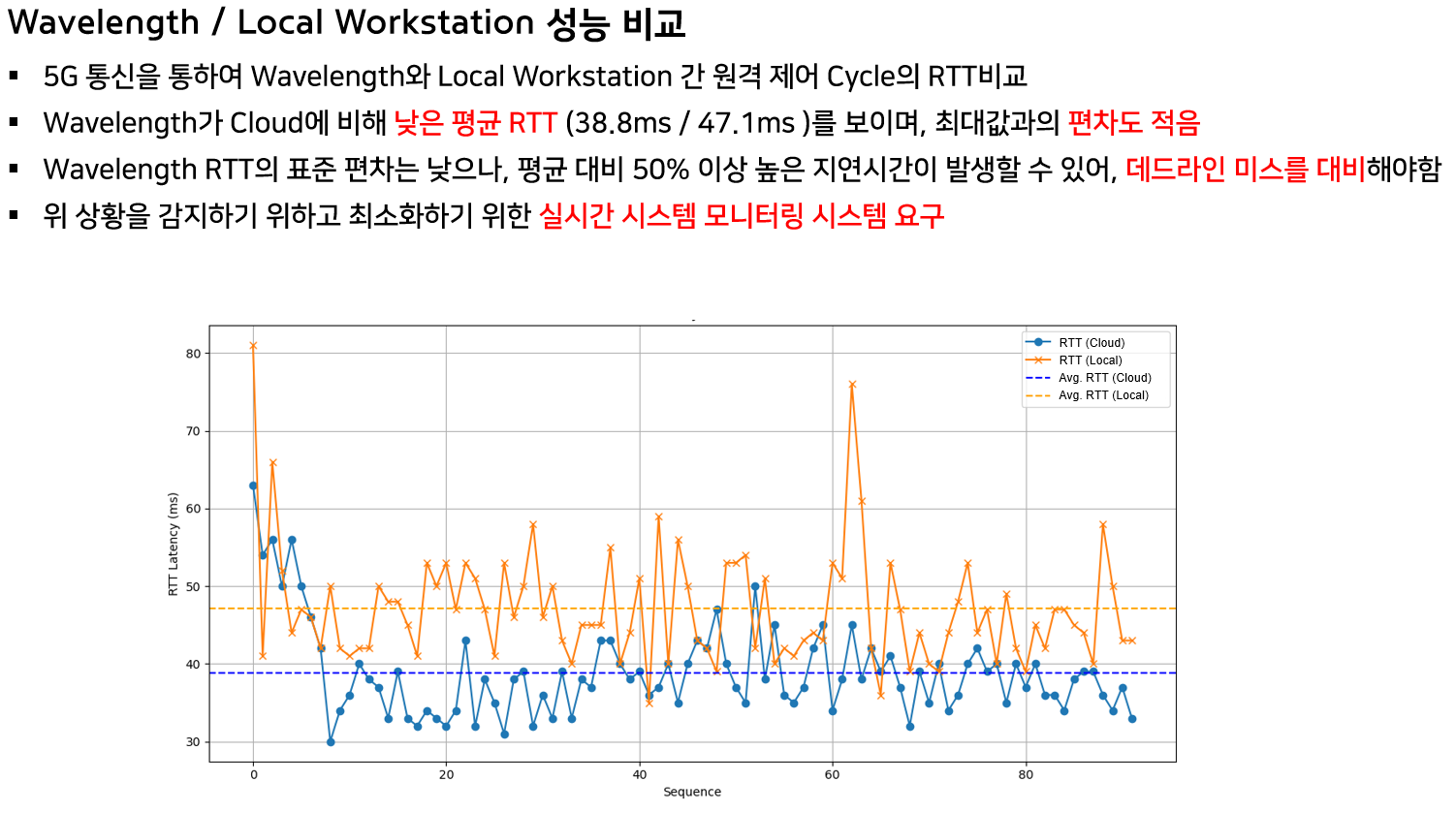The image size is (1456, 813).
Task: Click the "RTT Latency (ms)" y-axis label
Action: point(174,544)
